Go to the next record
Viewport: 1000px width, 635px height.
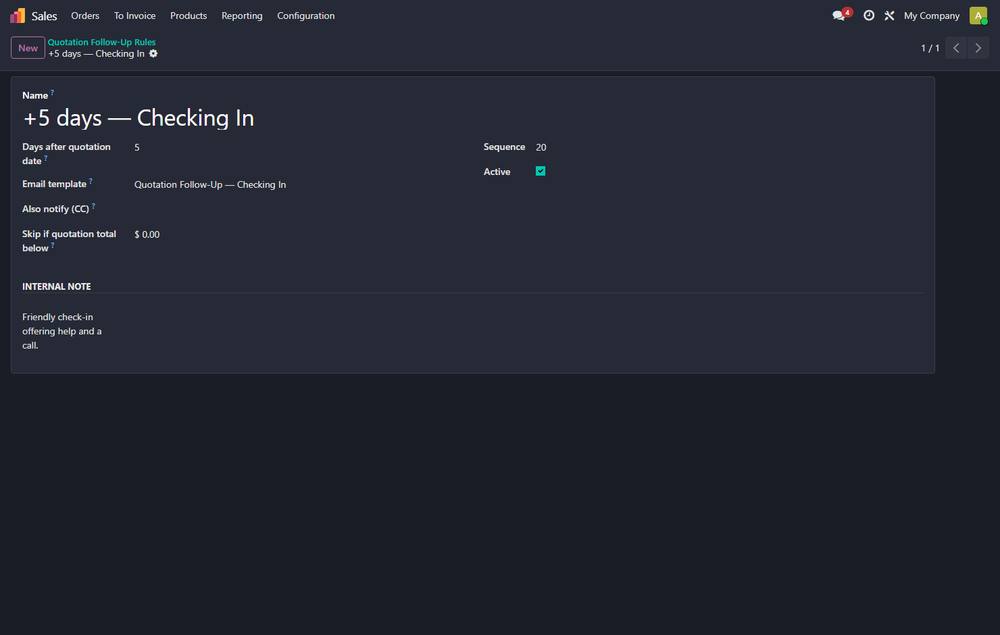point(978,48)
